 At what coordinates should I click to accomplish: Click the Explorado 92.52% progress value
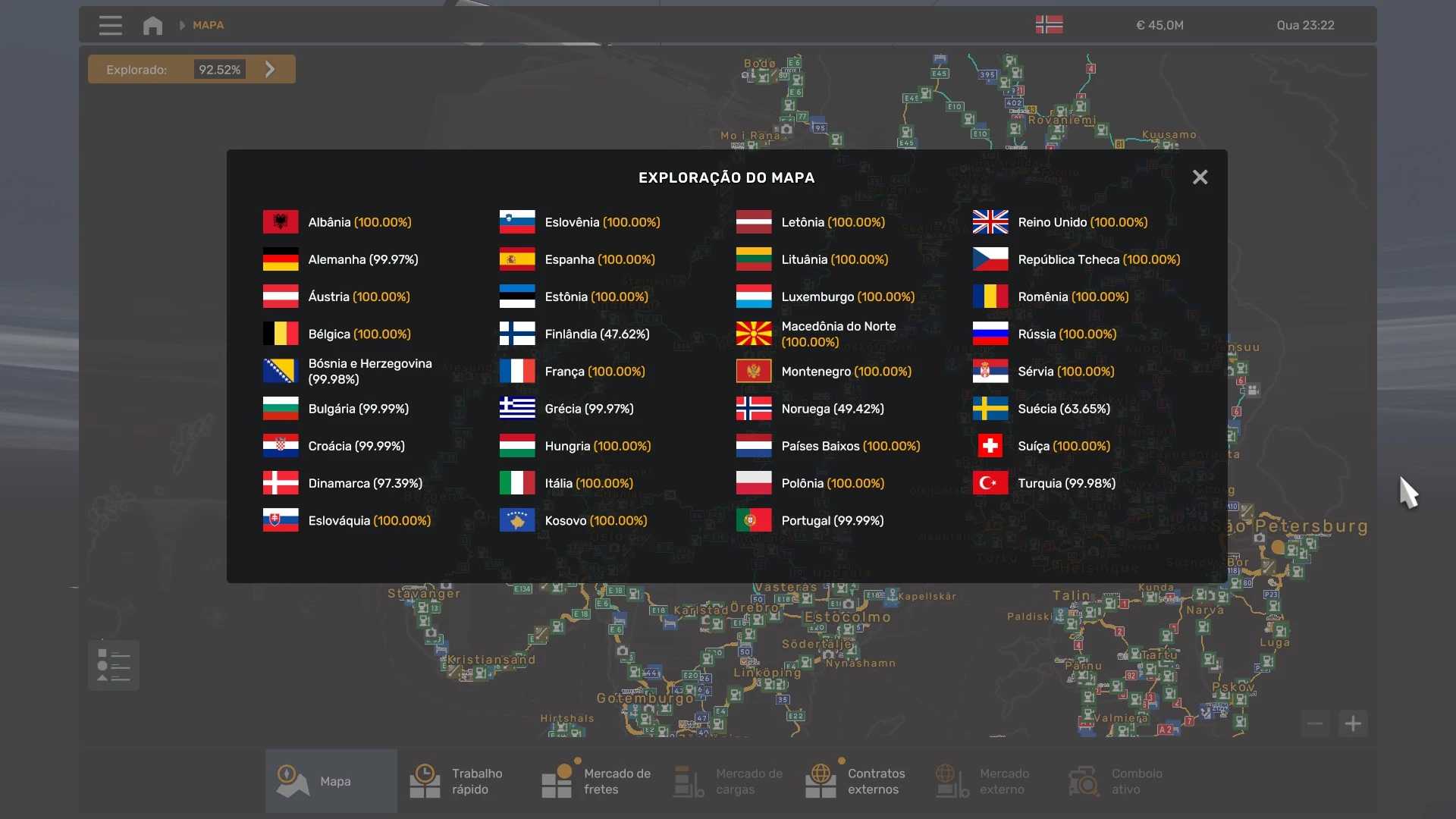[219, 70]
